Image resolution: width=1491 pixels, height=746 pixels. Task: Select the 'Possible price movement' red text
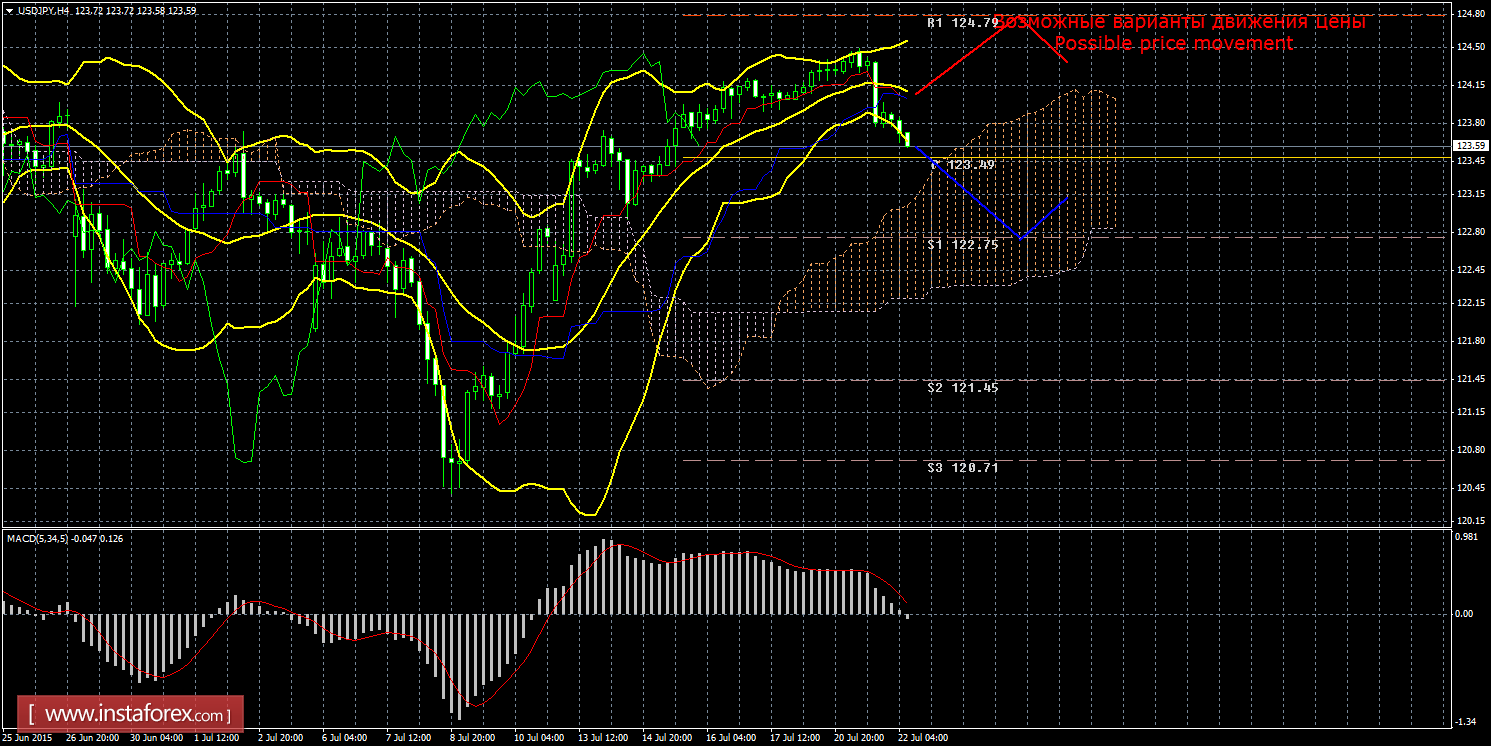point(1173,44)
